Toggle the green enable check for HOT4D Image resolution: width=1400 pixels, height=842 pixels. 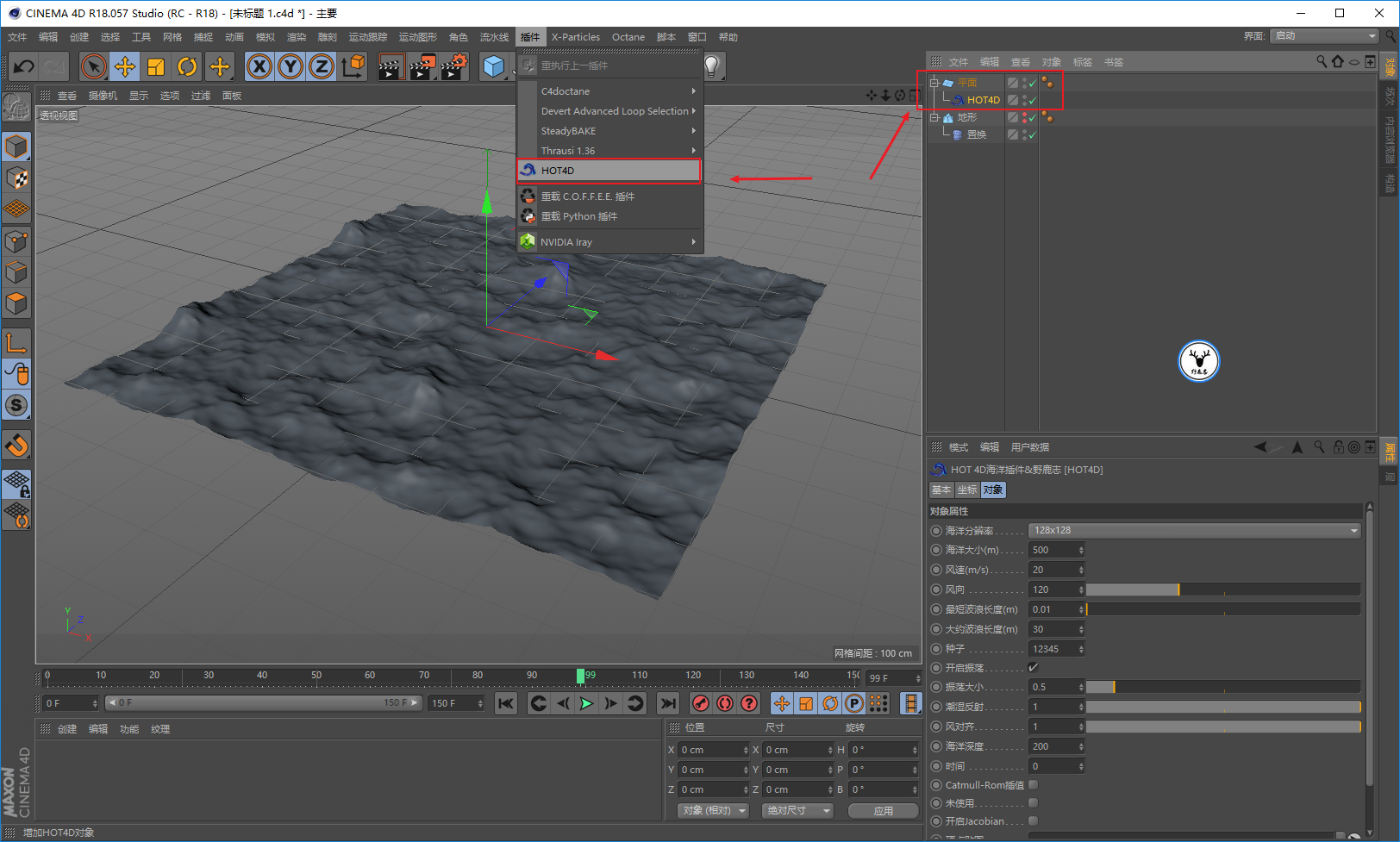pos(1033,100)
